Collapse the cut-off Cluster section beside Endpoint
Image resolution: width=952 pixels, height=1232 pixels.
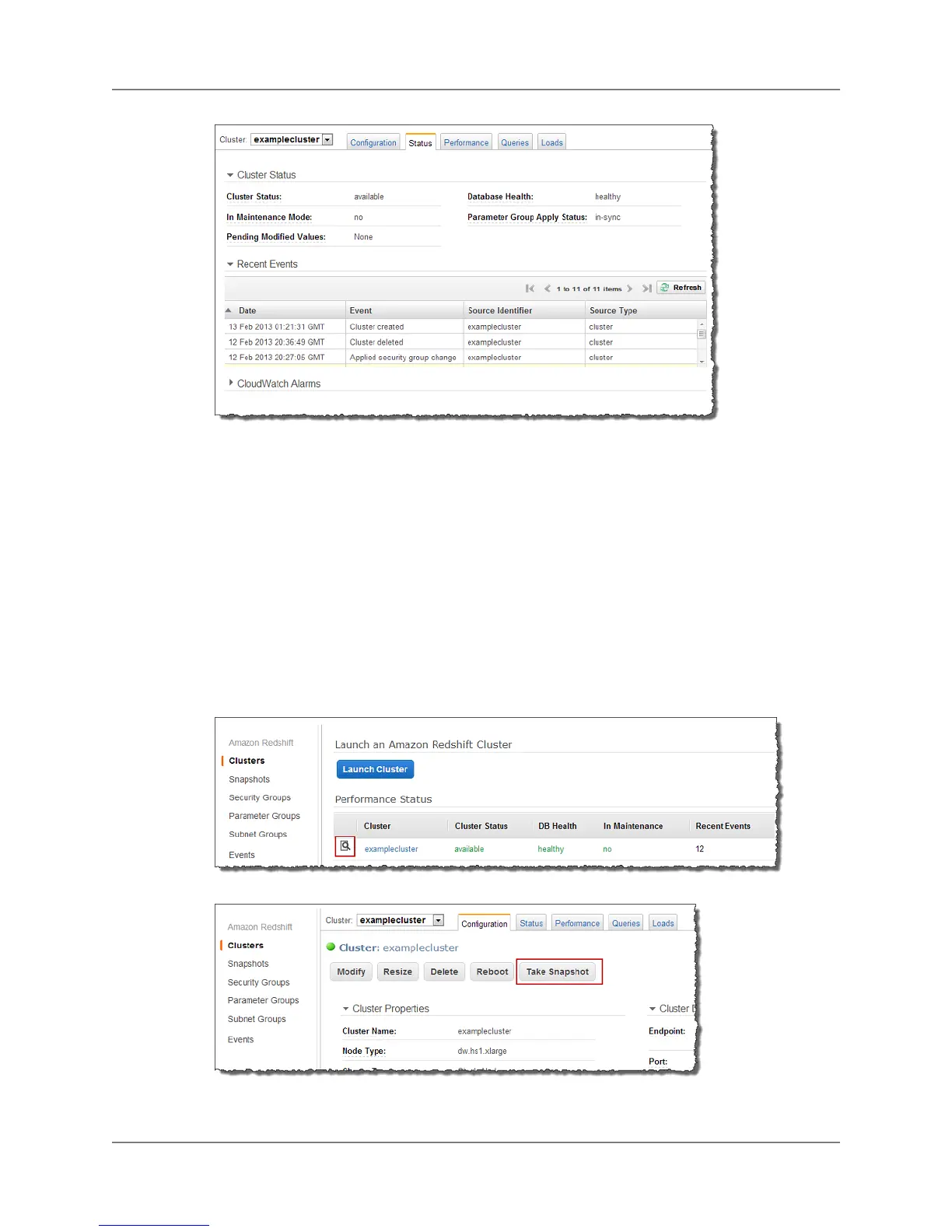(x=653, y=1009)
